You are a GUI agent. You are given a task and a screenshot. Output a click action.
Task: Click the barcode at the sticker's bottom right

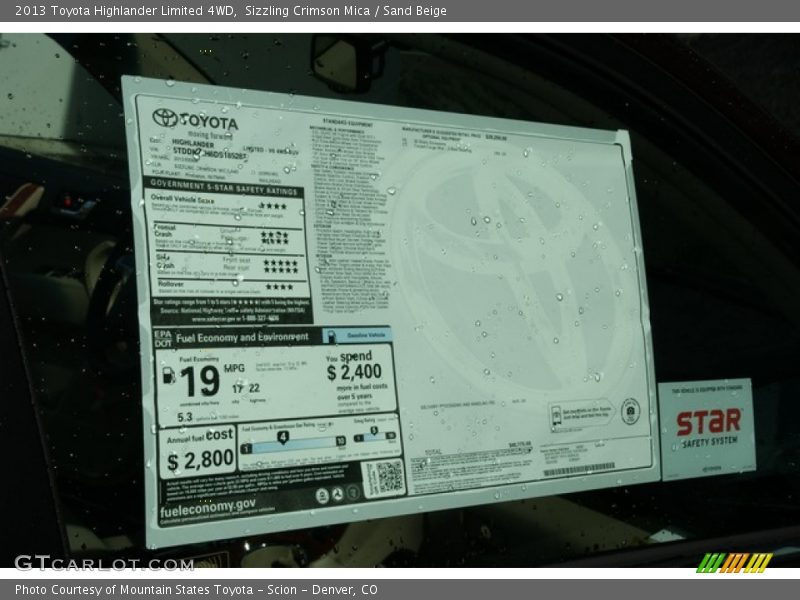579,469
